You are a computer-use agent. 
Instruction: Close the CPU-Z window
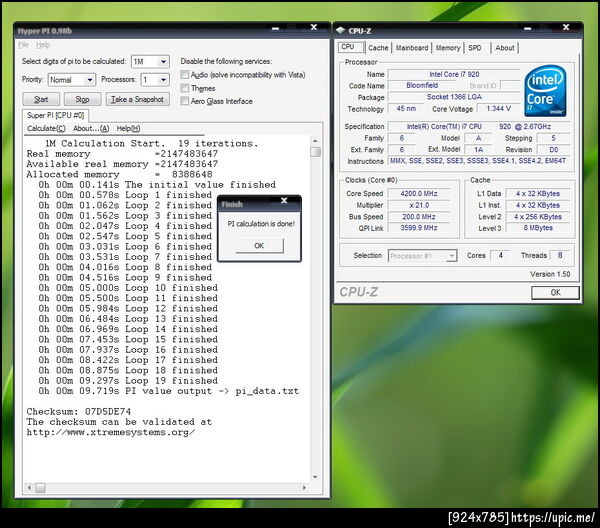[x=566, y=28]
